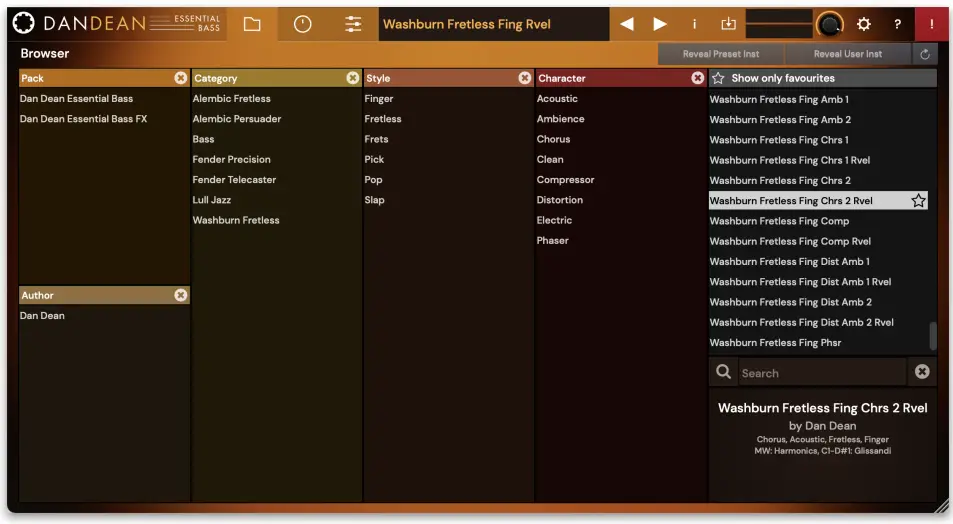Favourite the Fing Chrs 2 Rvel preset
This screenshot has width=953, height=524.
click(918, 201)
